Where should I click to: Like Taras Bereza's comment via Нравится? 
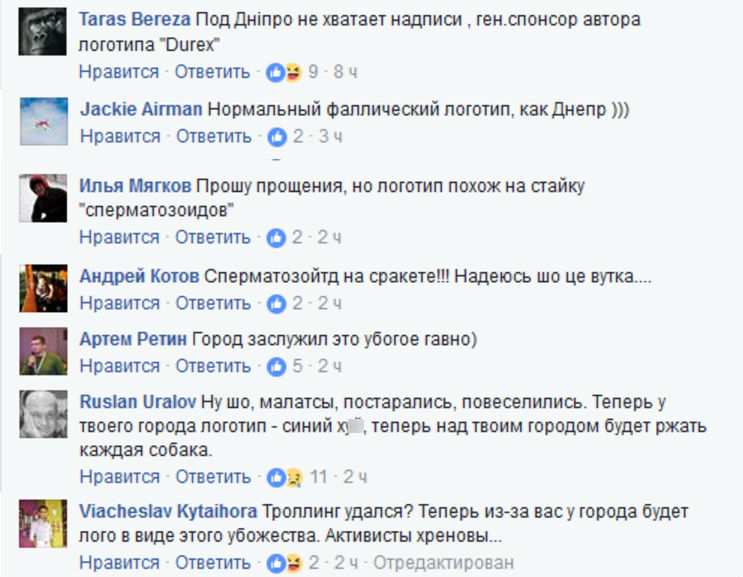pyautogui.click(x=119, y=72)
